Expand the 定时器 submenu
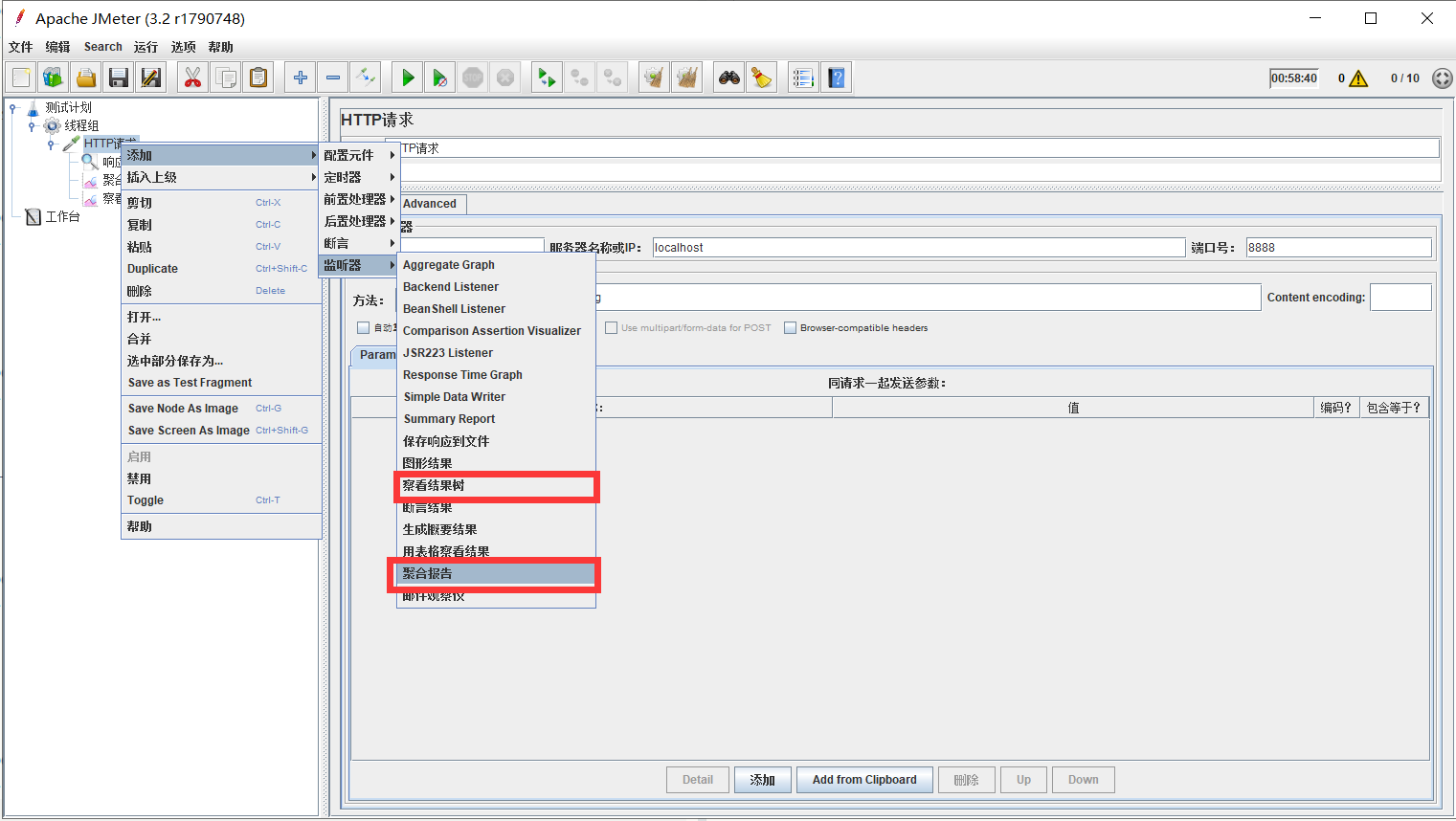 point(359,177)
